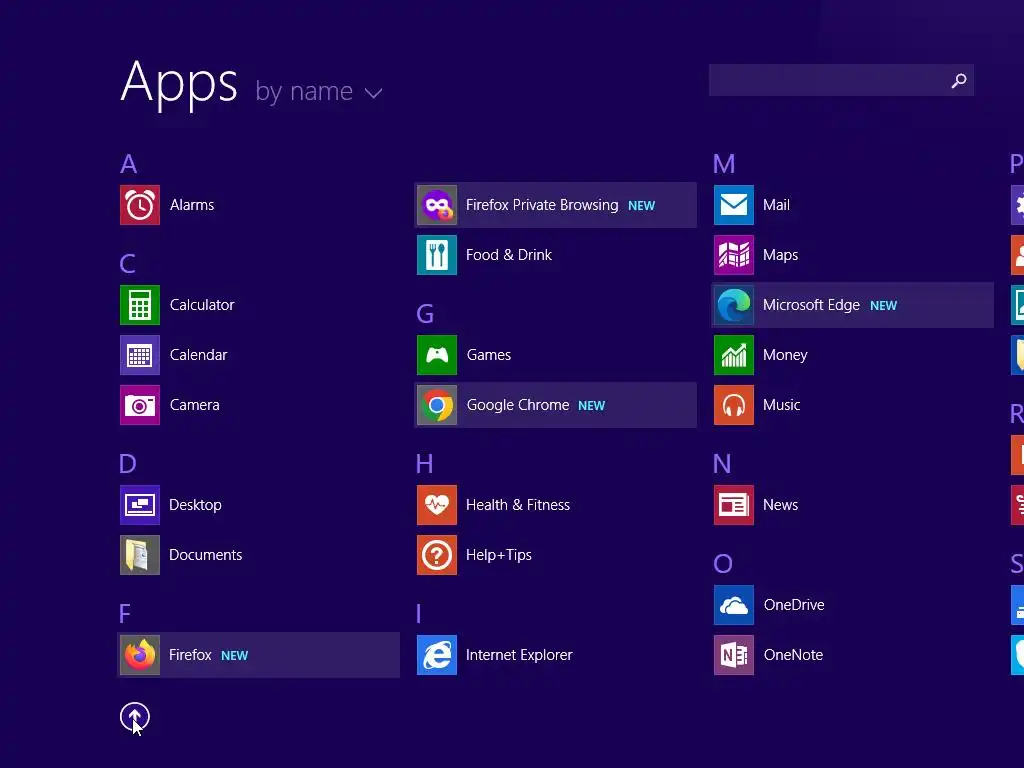Launch Internet Explorer icon
Viewport: 1024px width, 768px height.
(437, 655)
